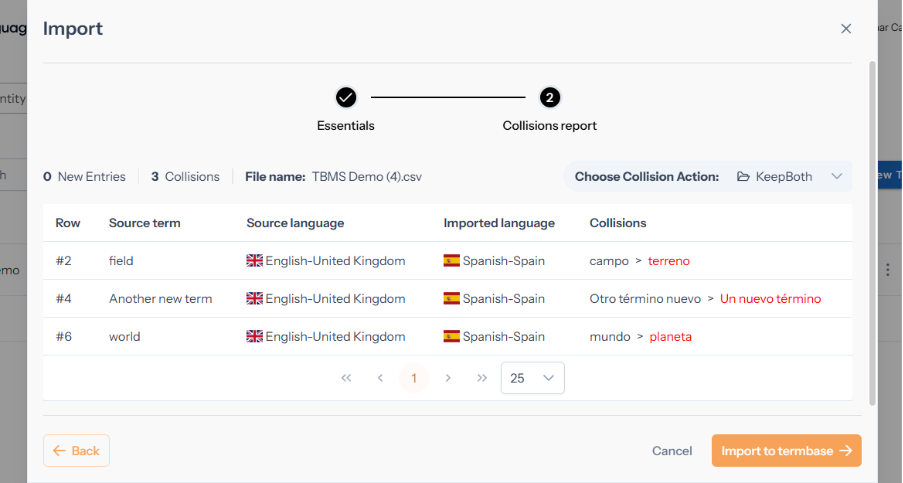Click Import to termbase button

pyautogui.click(x=786, y=451)
